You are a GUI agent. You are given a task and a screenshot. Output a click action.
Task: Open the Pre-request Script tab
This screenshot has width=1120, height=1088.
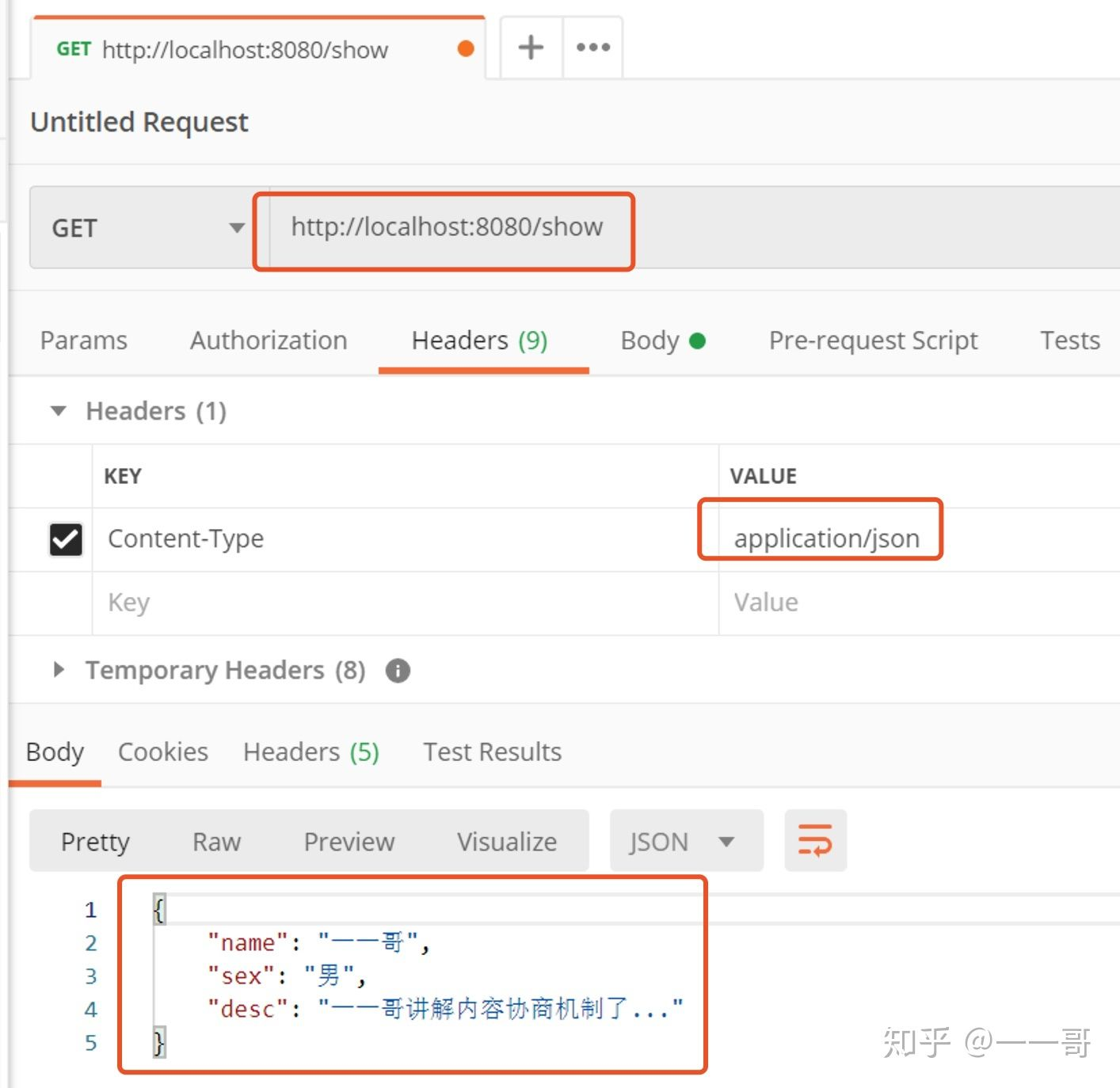(x=873, y=340)
